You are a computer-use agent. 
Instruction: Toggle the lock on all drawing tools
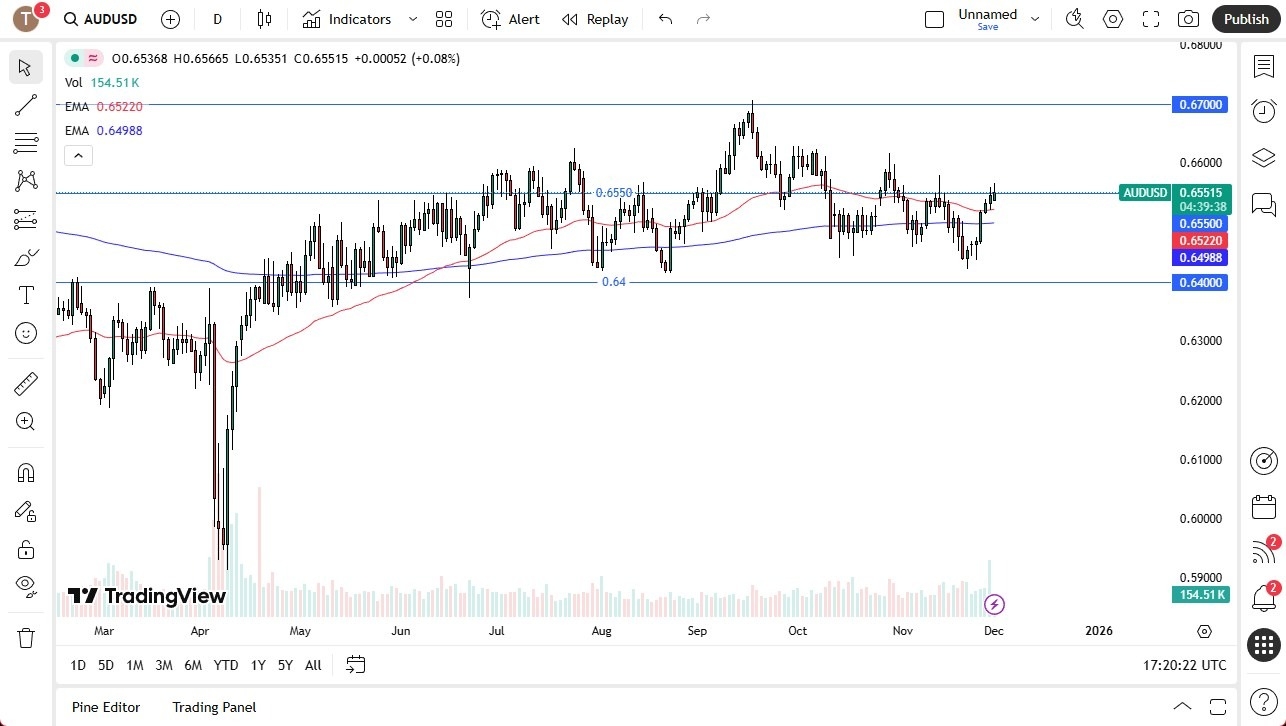coord(25,549)
